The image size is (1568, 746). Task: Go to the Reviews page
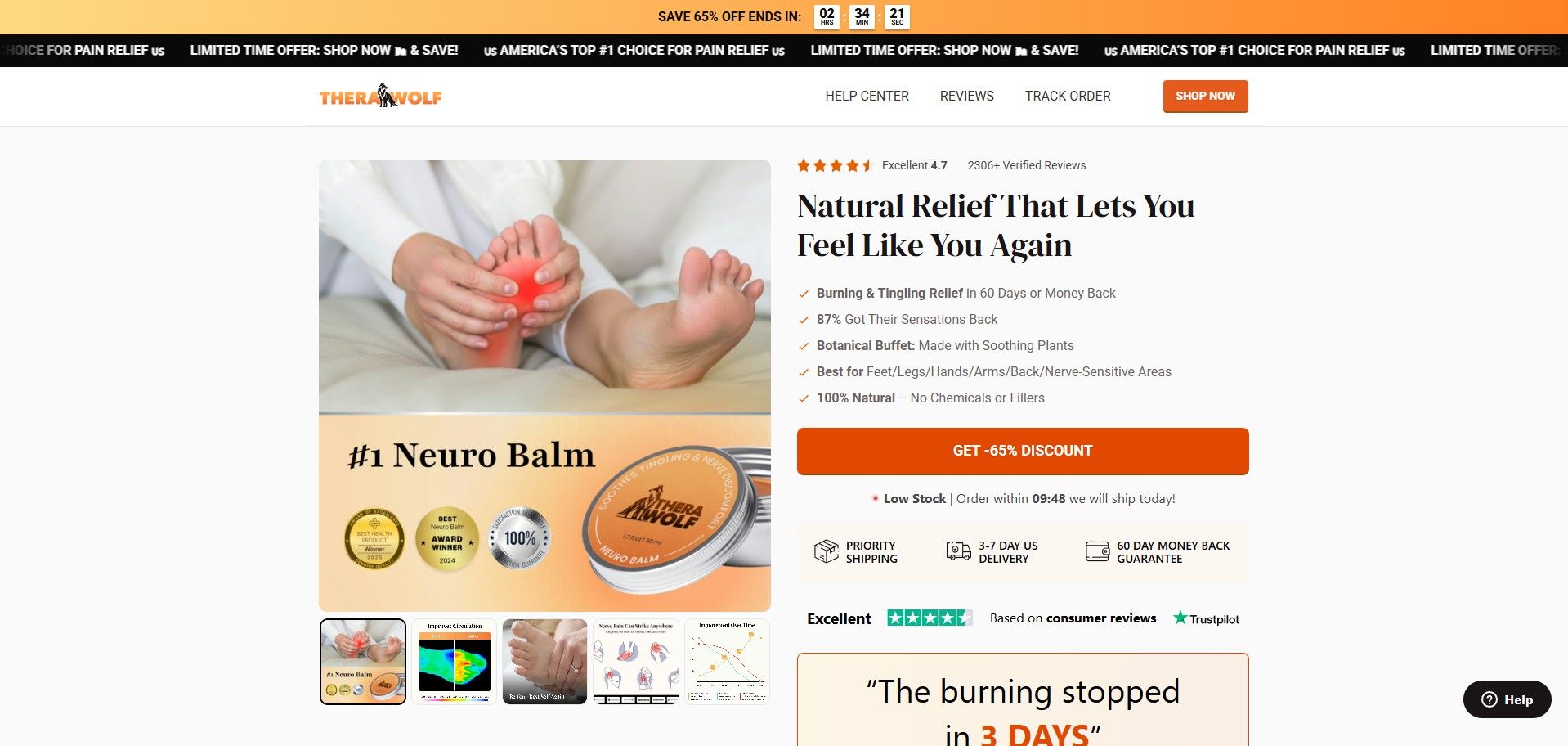tap(966, 96)
